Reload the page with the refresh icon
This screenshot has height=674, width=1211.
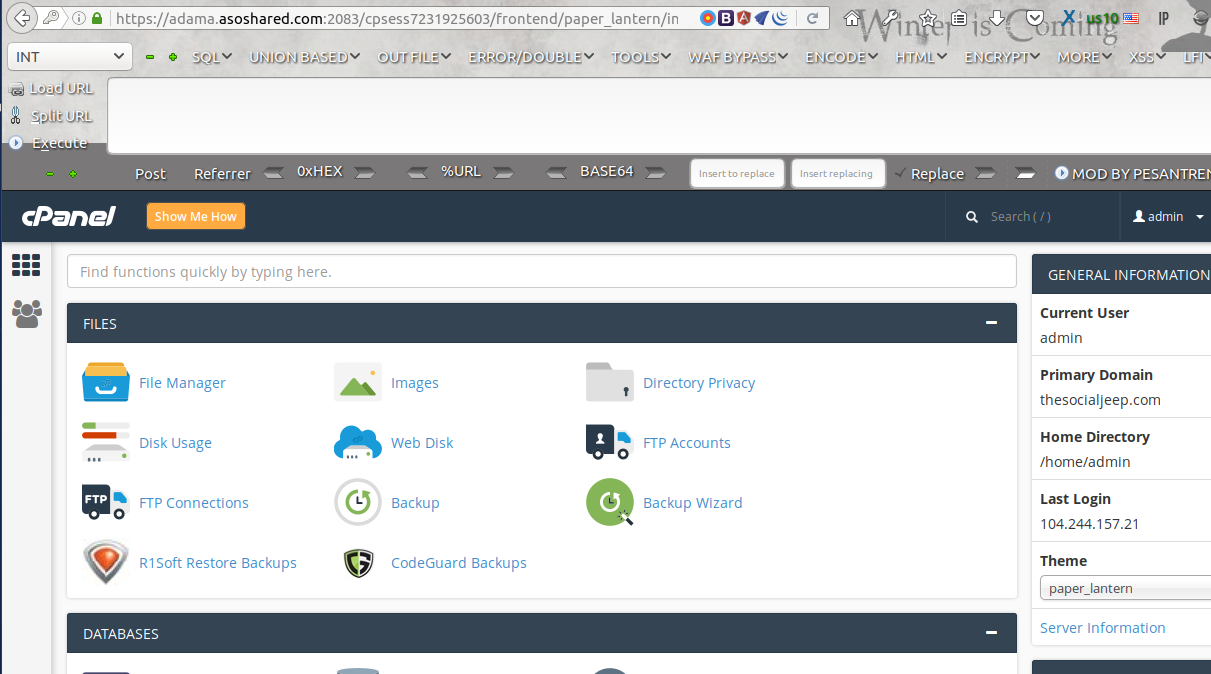pyautogui.click(x=813, y=18)
